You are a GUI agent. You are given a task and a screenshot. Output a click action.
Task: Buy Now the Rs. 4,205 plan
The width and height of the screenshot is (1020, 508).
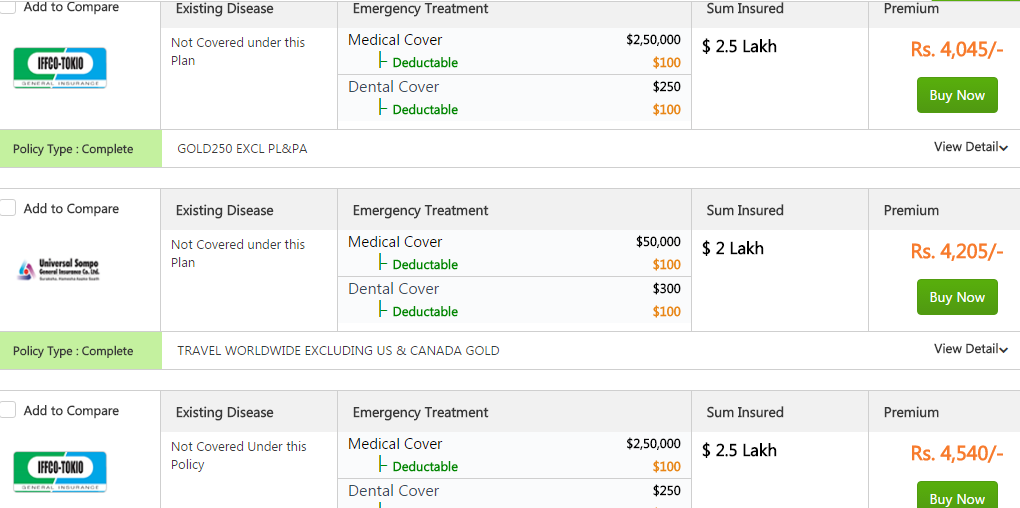tap(957, 297)
